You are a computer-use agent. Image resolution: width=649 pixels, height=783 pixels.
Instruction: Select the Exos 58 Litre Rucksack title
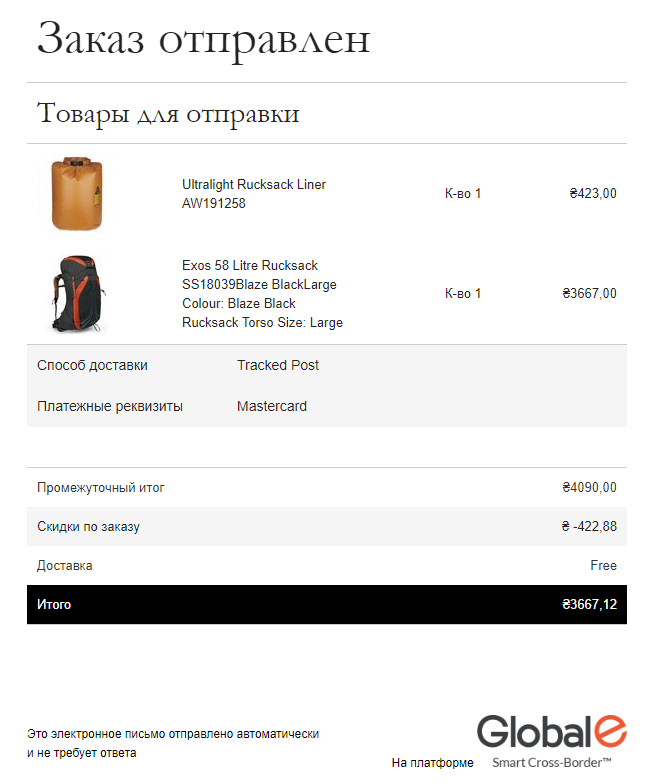pyautogui.click(x=250, y=265)
